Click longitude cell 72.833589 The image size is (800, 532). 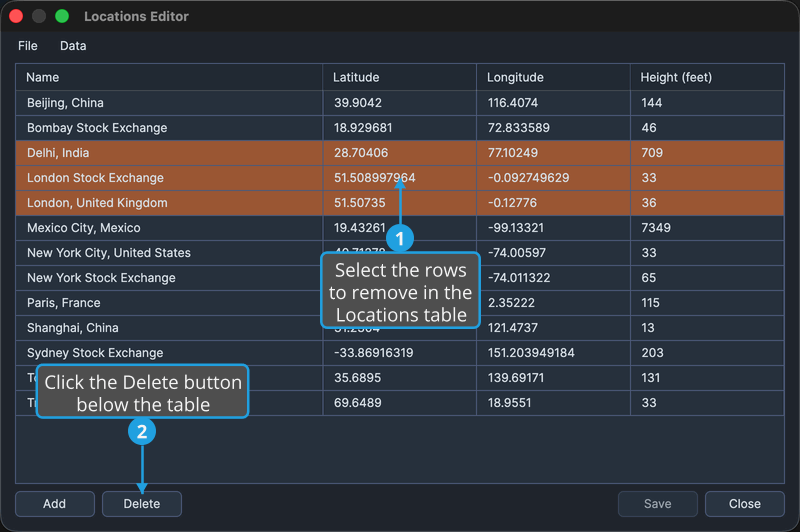(553, 128)
